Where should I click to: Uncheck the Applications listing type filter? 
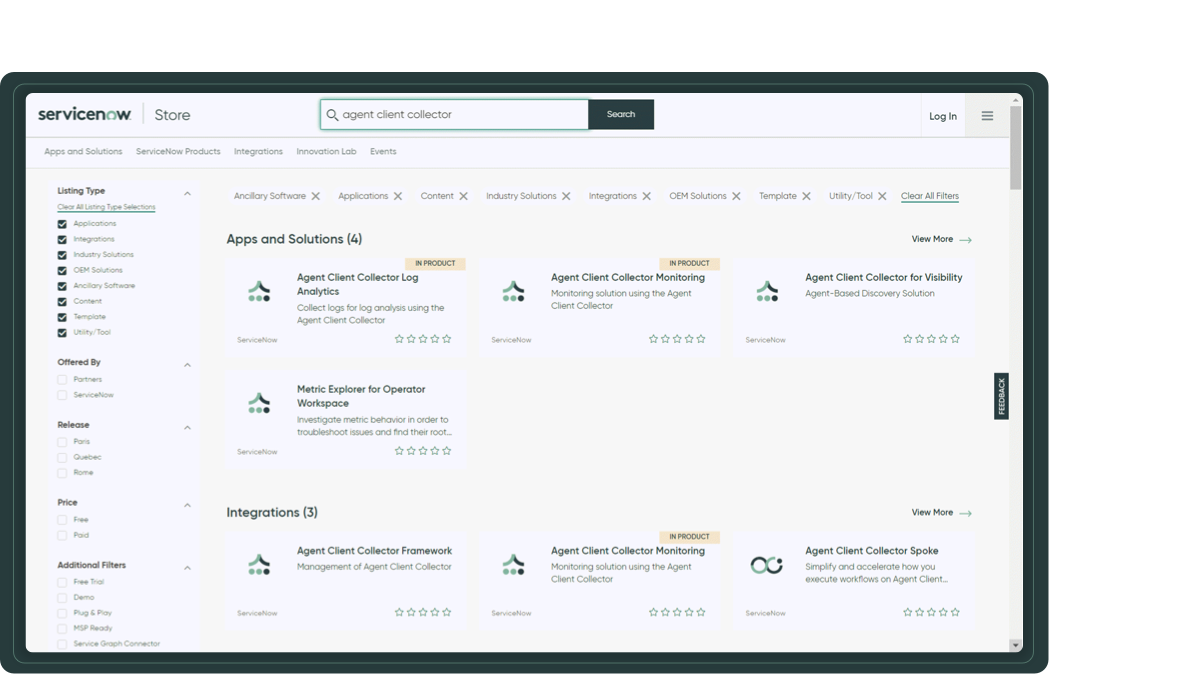click(x=62, y=223)
